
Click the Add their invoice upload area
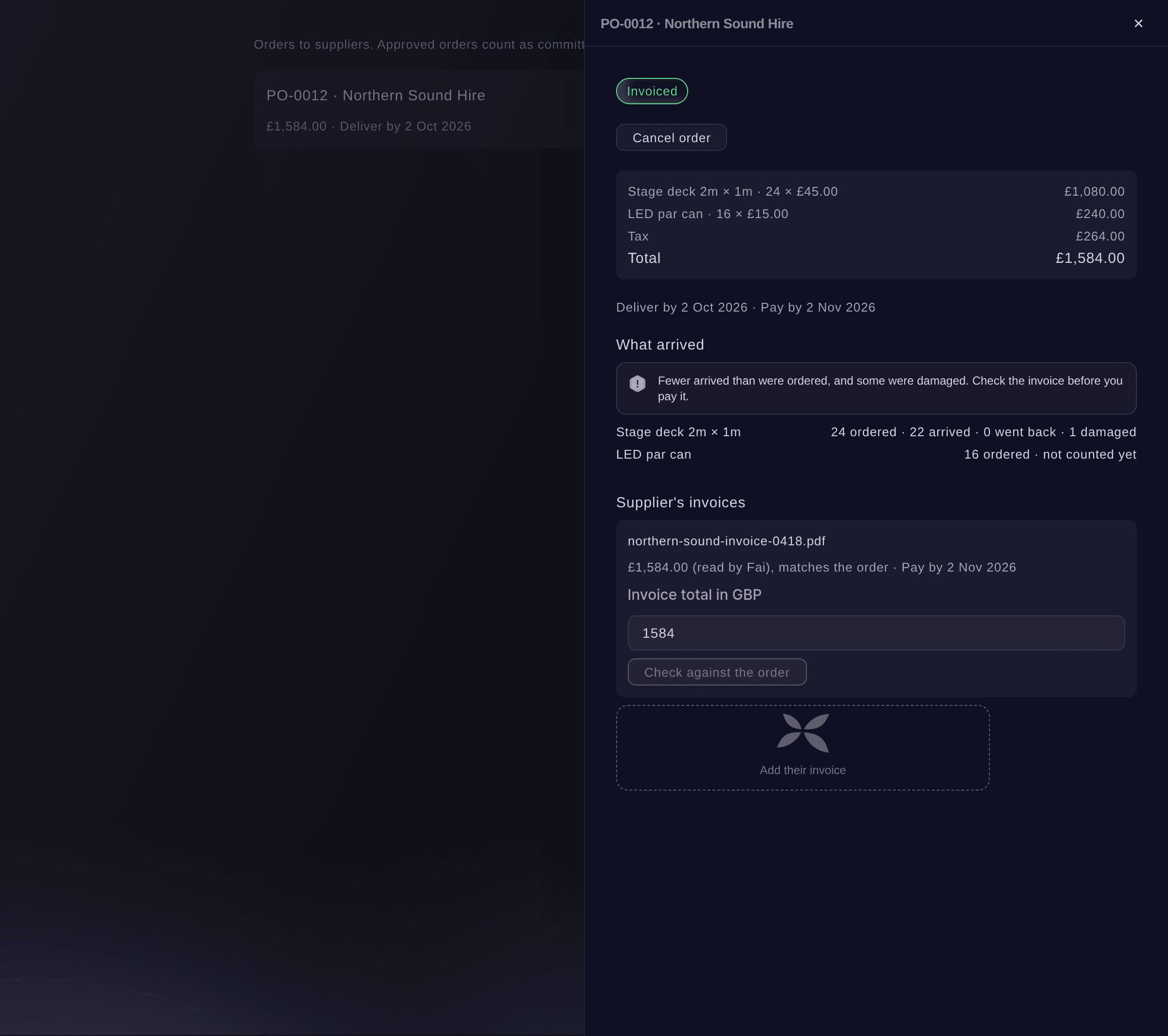click(803, 748)
